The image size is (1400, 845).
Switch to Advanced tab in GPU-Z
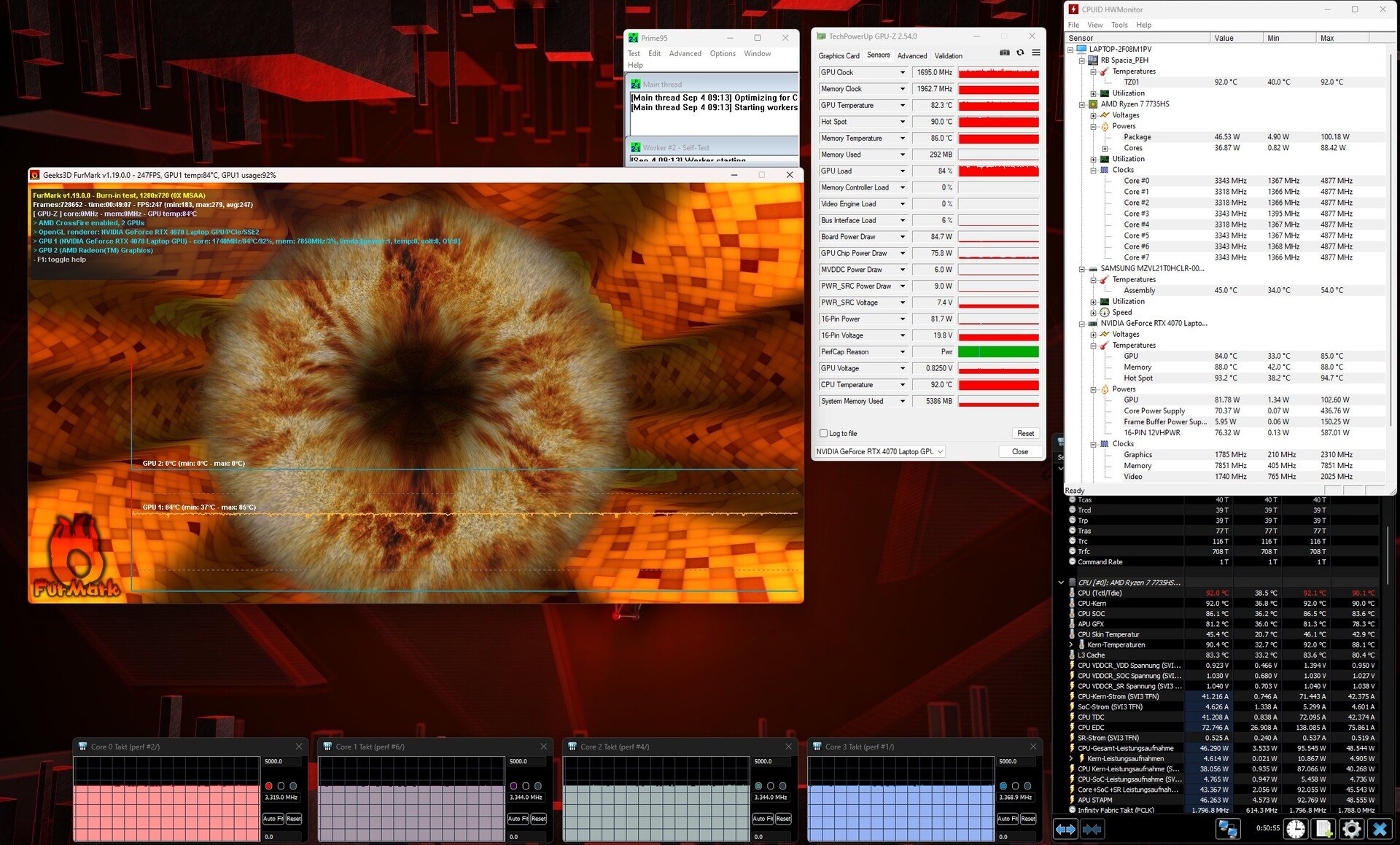912,55
